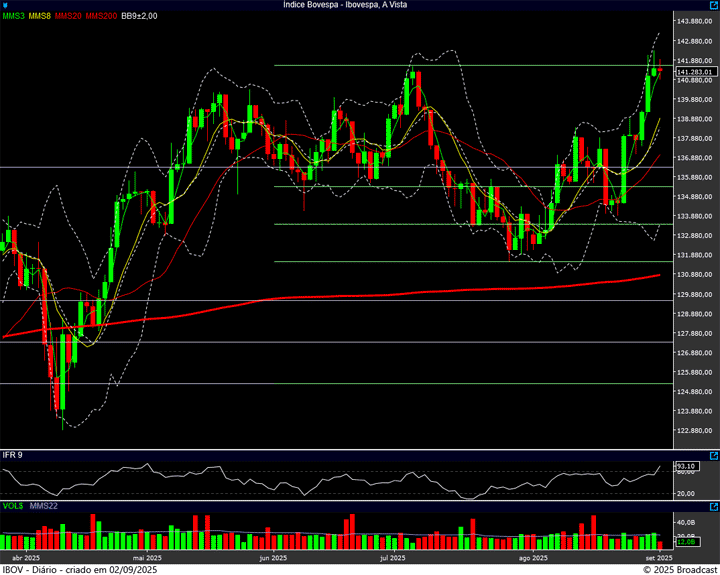Click the green volume value tag 12,0B
720x575 pixels.
pos(686,543)
